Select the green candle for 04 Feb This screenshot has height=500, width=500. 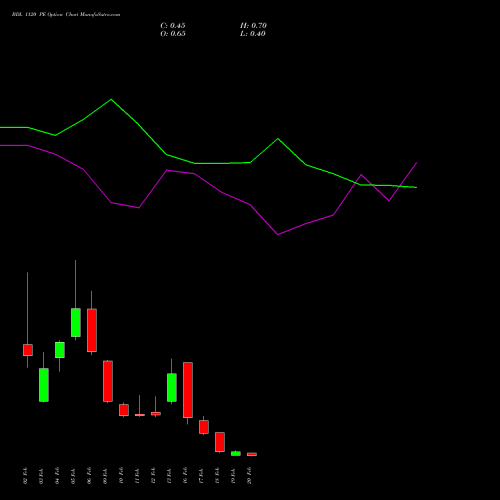(x=60, y=350)
